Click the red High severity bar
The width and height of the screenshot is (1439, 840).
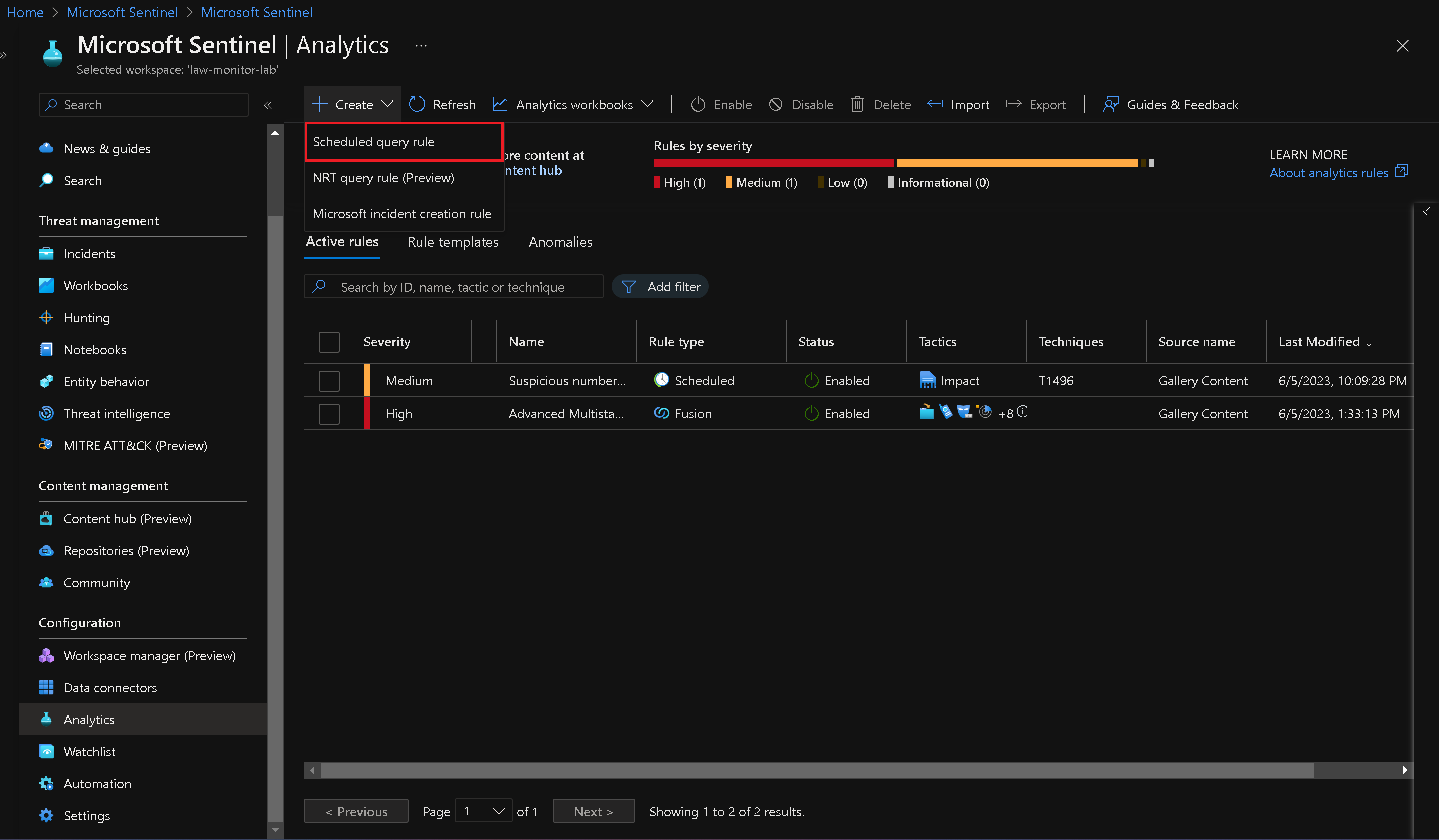point(773,162)
